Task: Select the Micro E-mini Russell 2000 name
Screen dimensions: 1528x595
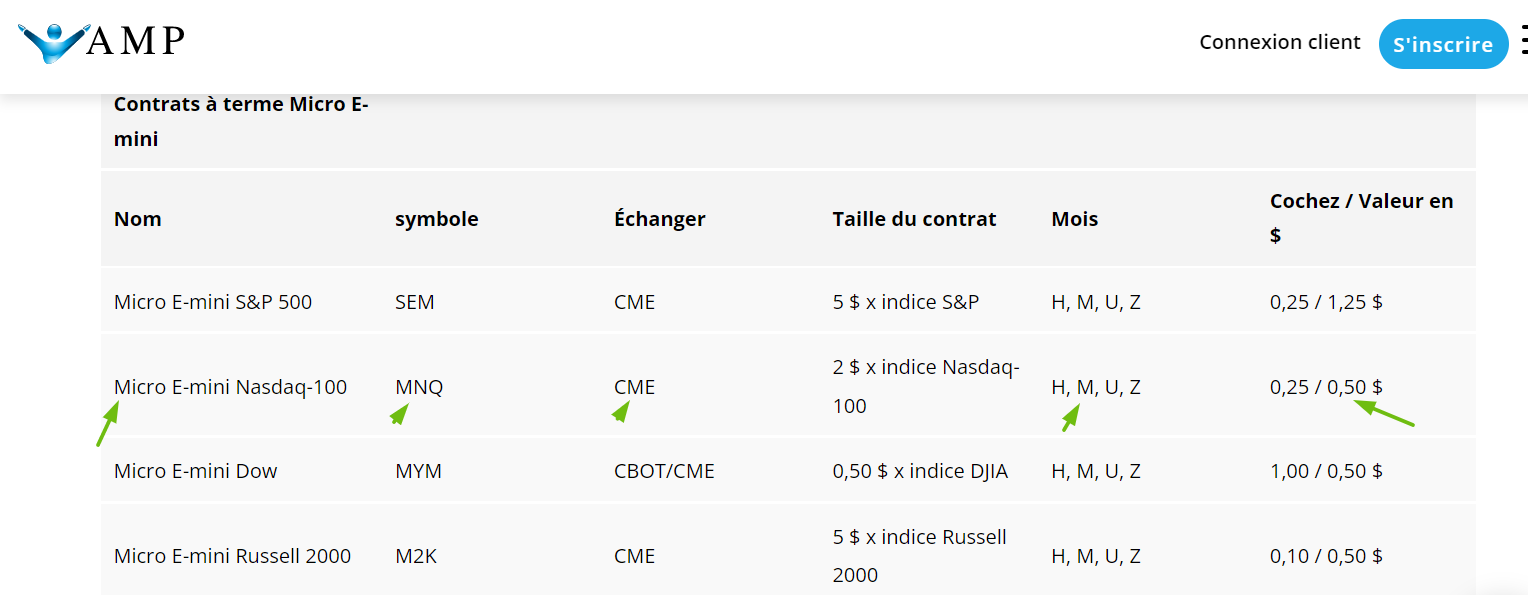Action: click(232, 556)
